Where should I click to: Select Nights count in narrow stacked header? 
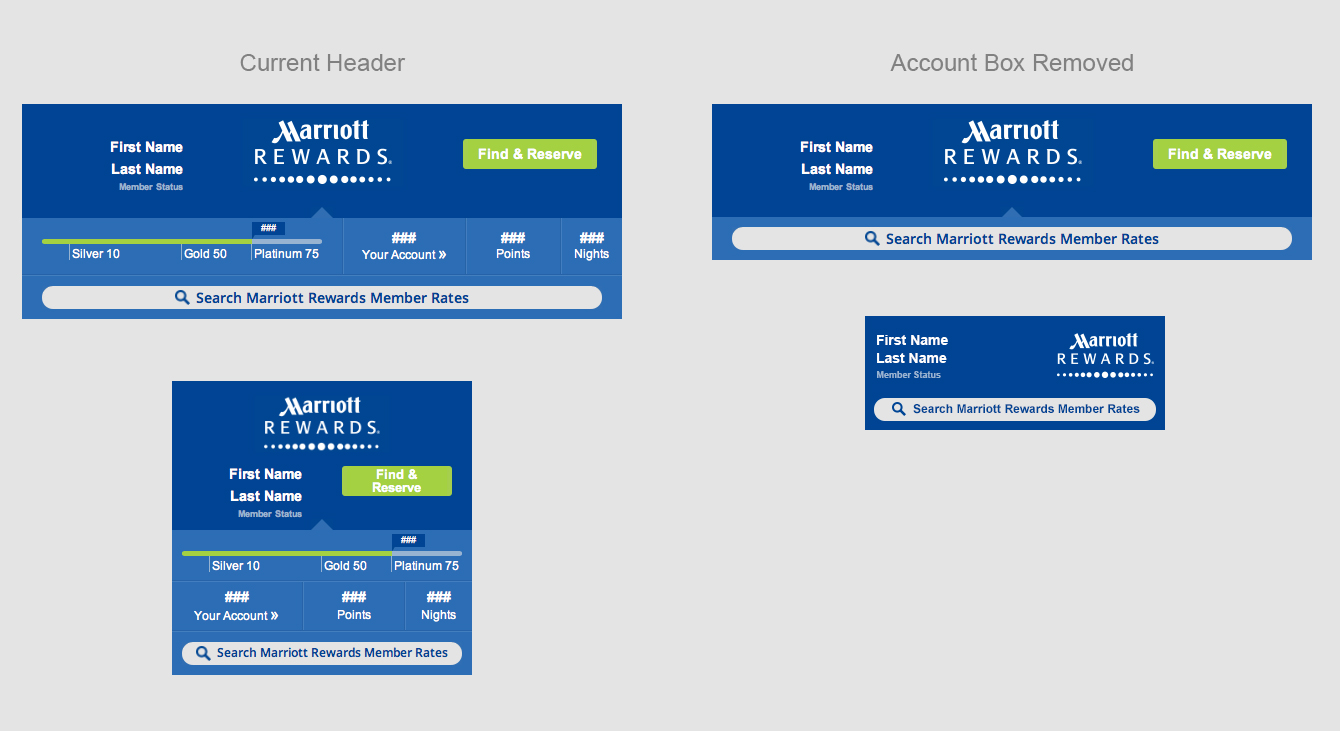438,597
